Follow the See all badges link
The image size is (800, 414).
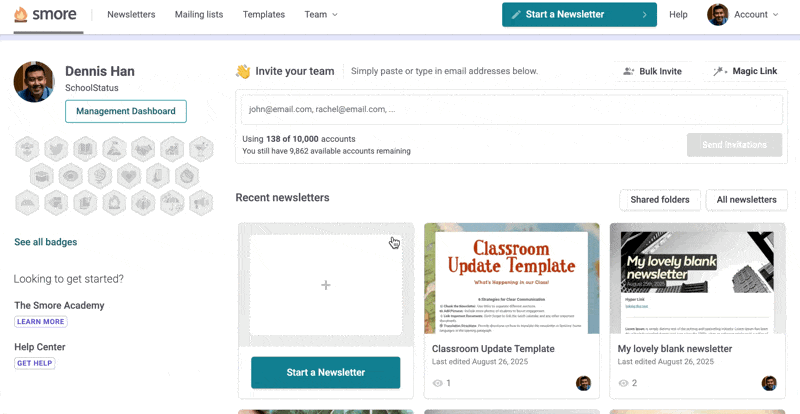point(45,242)
